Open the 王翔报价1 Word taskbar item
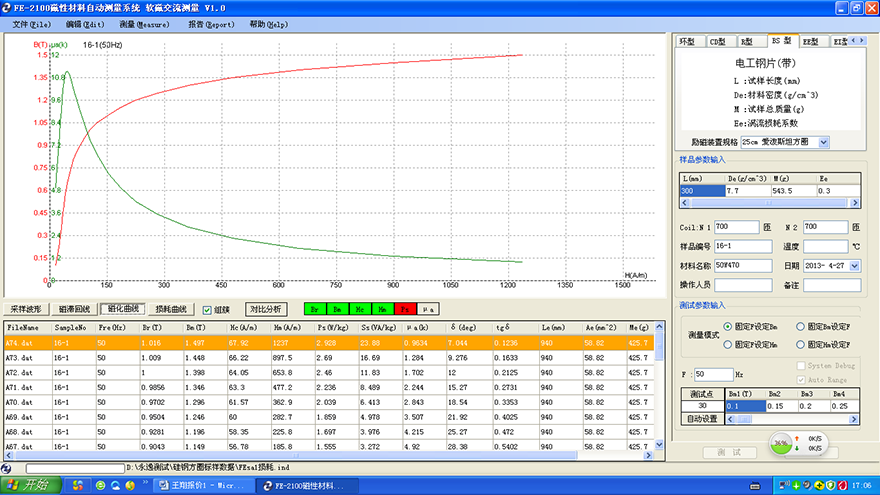Image resolution: width=880 pixels, height=495 pixels. point(202,485)
